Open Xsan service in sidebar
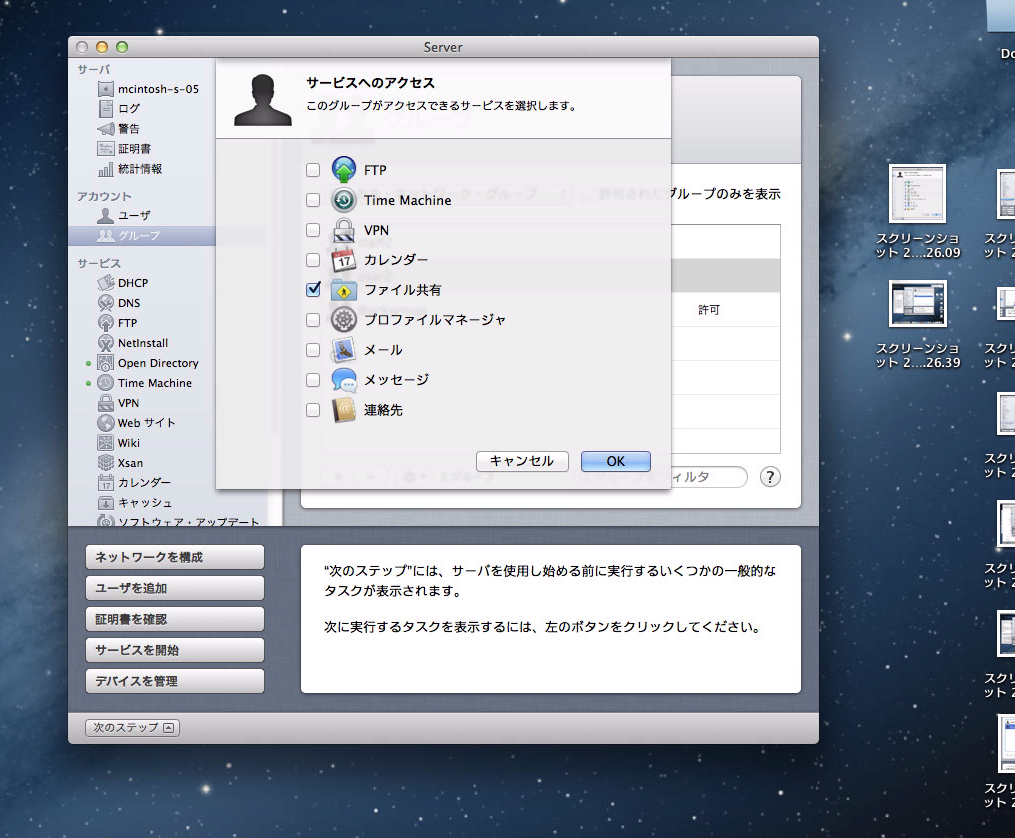The height and width of the screenshot is (838, 1015). (x=120, y=463)
